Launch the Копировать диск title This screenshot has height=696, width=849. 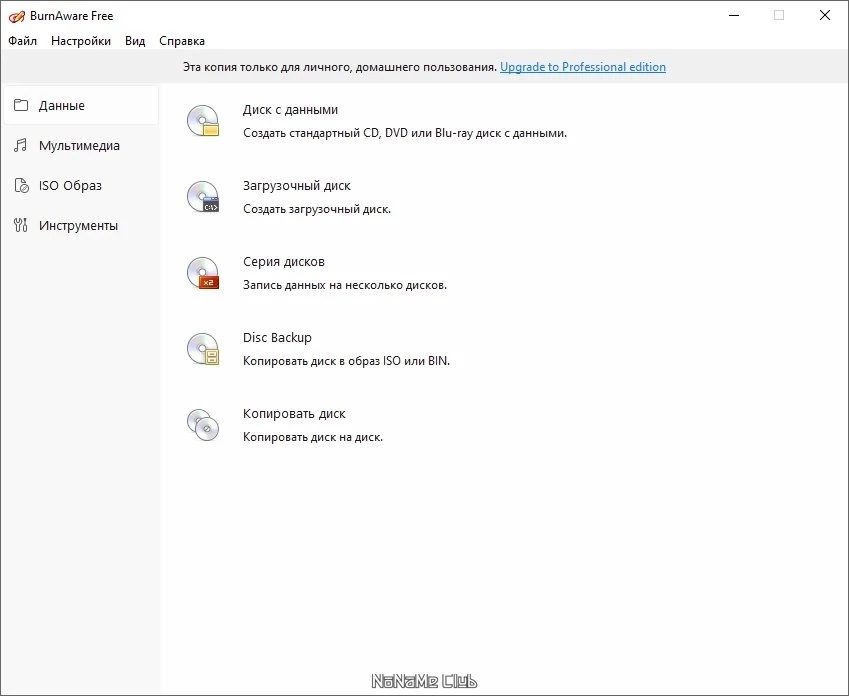point(294,414)
